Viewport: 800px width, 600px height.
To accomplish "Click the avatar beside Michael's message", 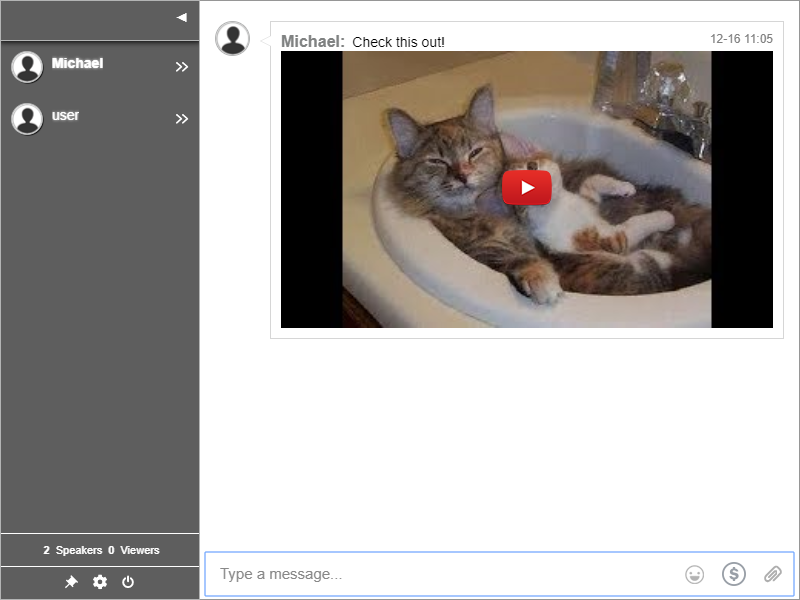I will click(x=233, y=39).
